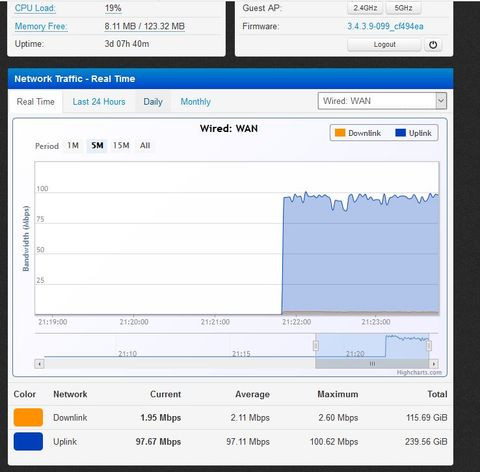Click the Uplink average 97.11 Mbps
The height and width of the screenshot is (472, 480).
[248, 442]
